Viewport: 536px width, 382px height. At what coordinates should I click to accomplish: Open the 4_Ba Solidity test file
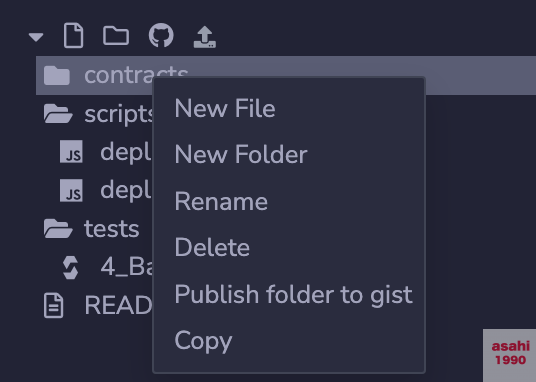[108, 267]
